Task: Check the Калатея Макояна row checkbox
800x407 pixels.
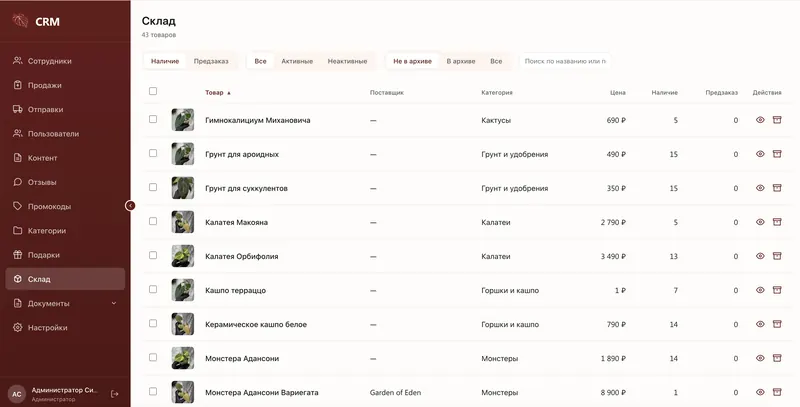Action: (153, 221)
